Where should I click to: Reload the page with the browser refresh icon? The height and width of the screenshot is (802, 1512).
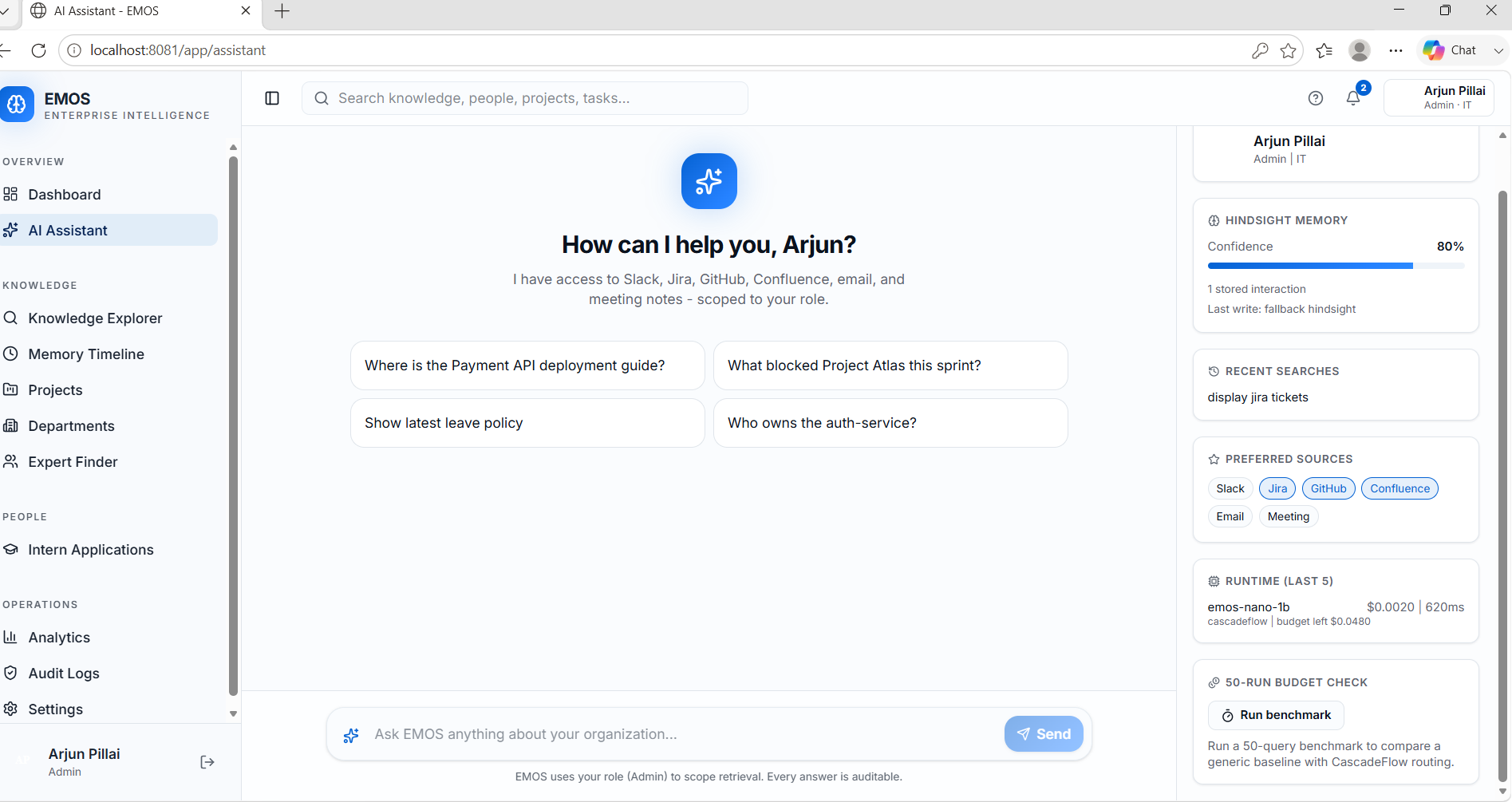38,50
